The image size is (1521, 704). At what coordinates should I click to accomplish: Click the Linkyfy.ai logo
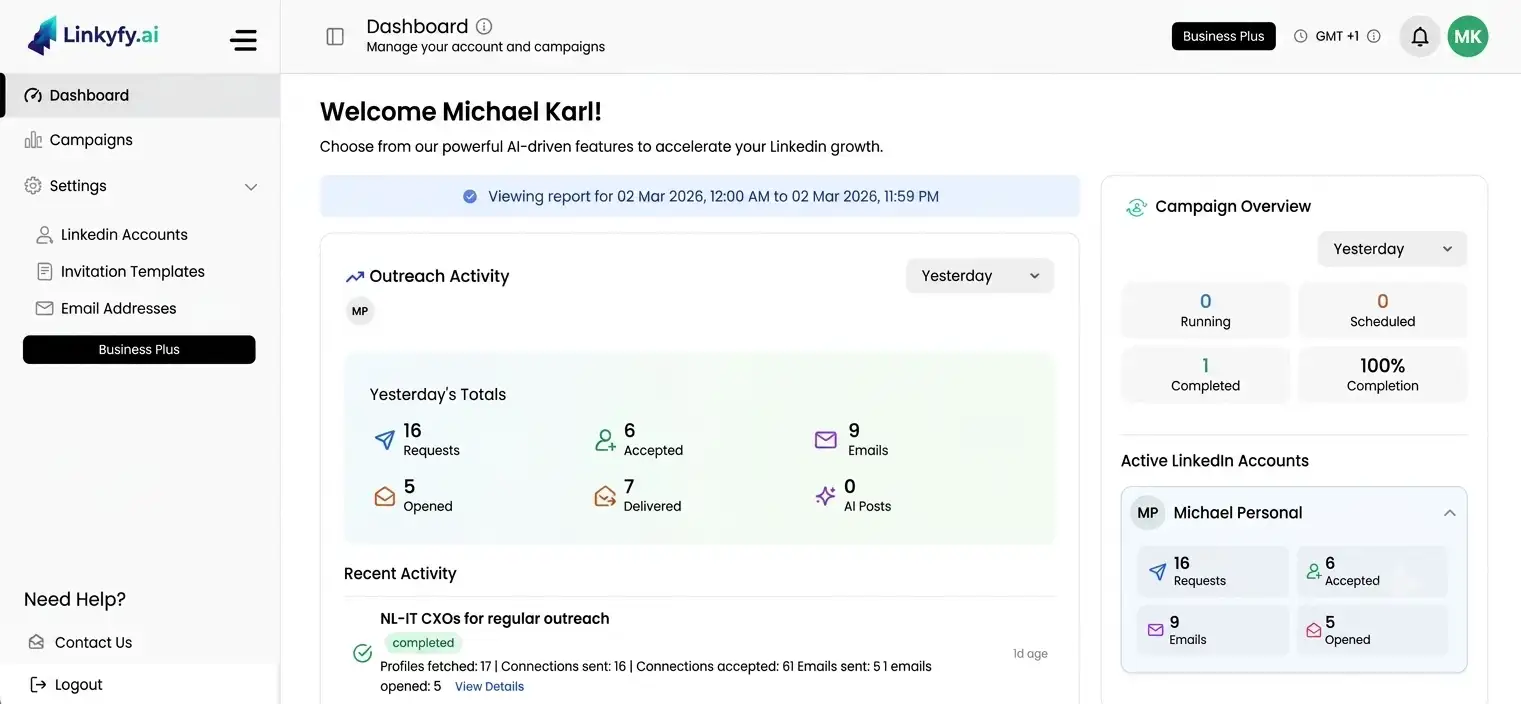pos(93,35)
